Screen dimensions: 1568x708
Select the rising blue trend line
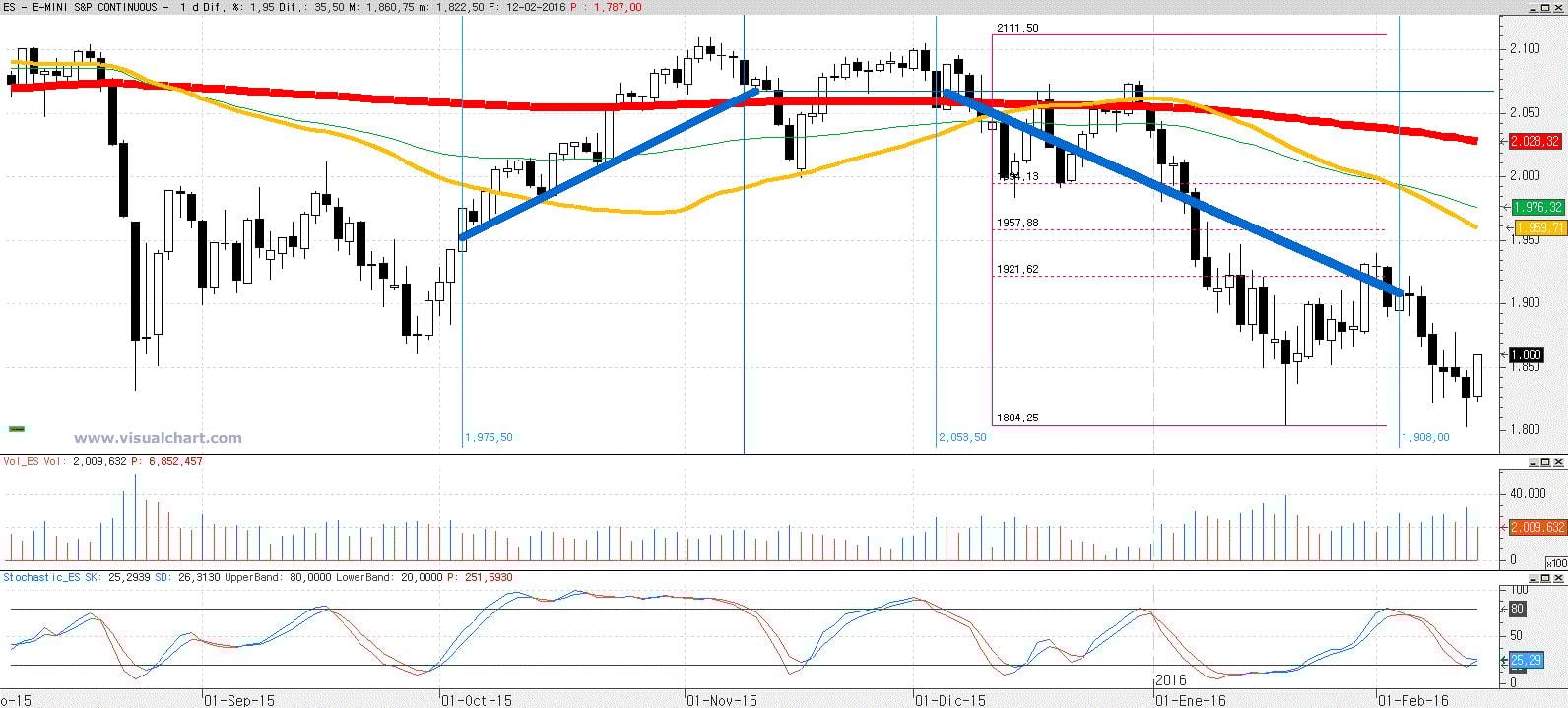(x=608, y=163)
